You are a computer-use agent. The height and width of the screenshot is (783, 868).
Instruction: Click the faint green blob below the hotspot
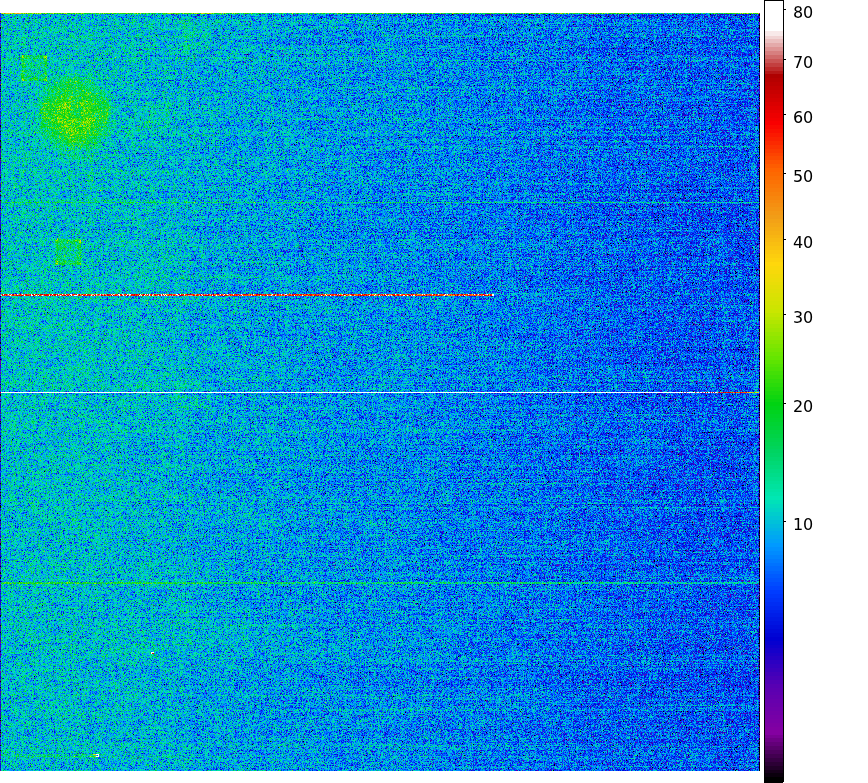pyautogui.click(x=67, y=250)
